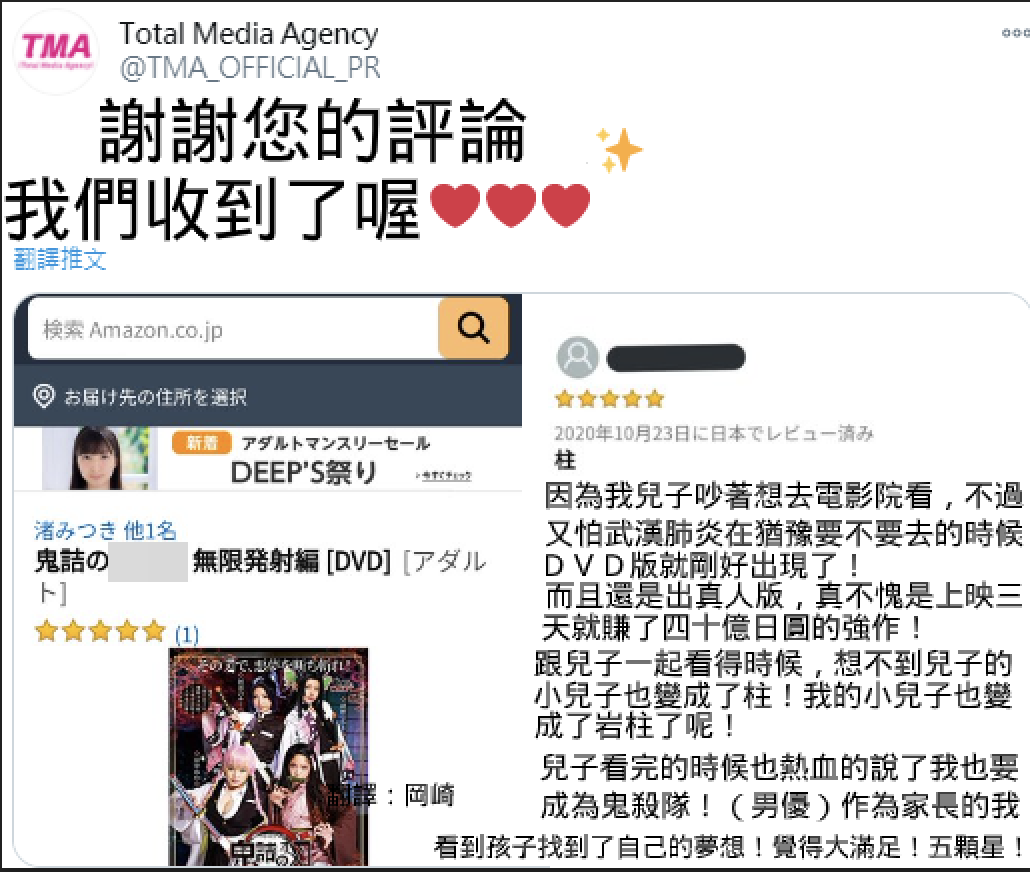Click the TMA profile avatar logo
1030x872 pixels.
click(x=56, y=52)
